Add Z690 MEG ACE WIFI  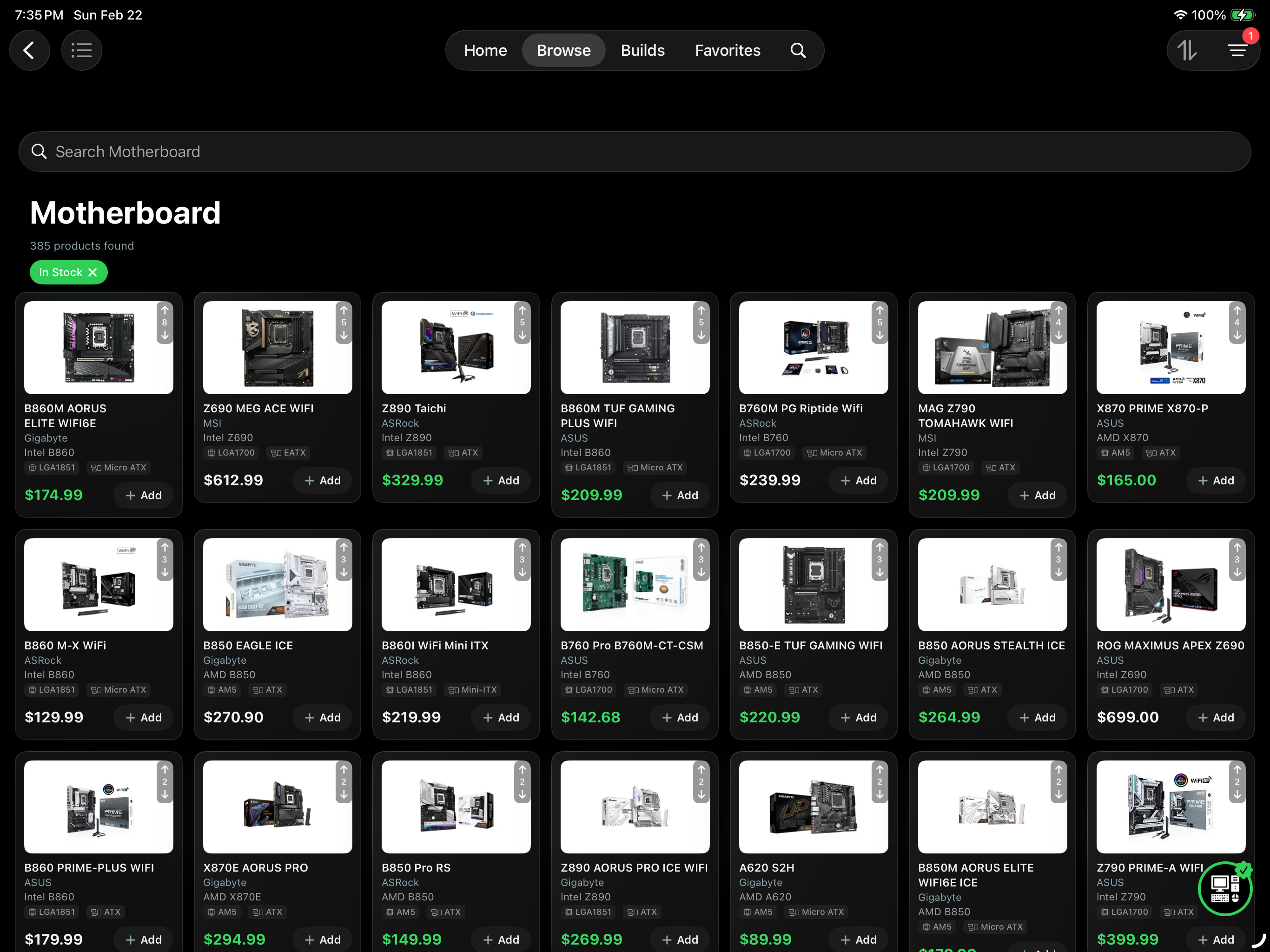[322, 480]
